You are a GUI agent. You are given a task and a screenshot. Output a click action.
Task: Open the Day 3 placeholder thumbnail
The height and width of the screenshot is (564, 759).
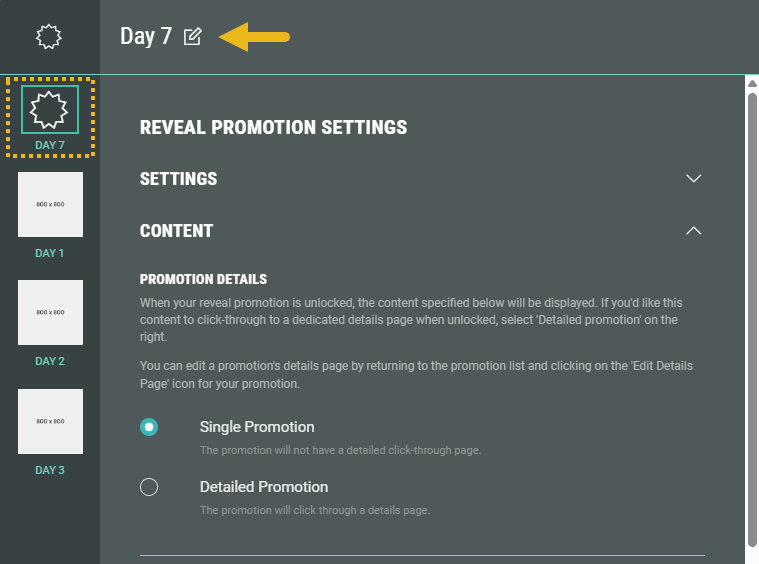pos(50,421)
